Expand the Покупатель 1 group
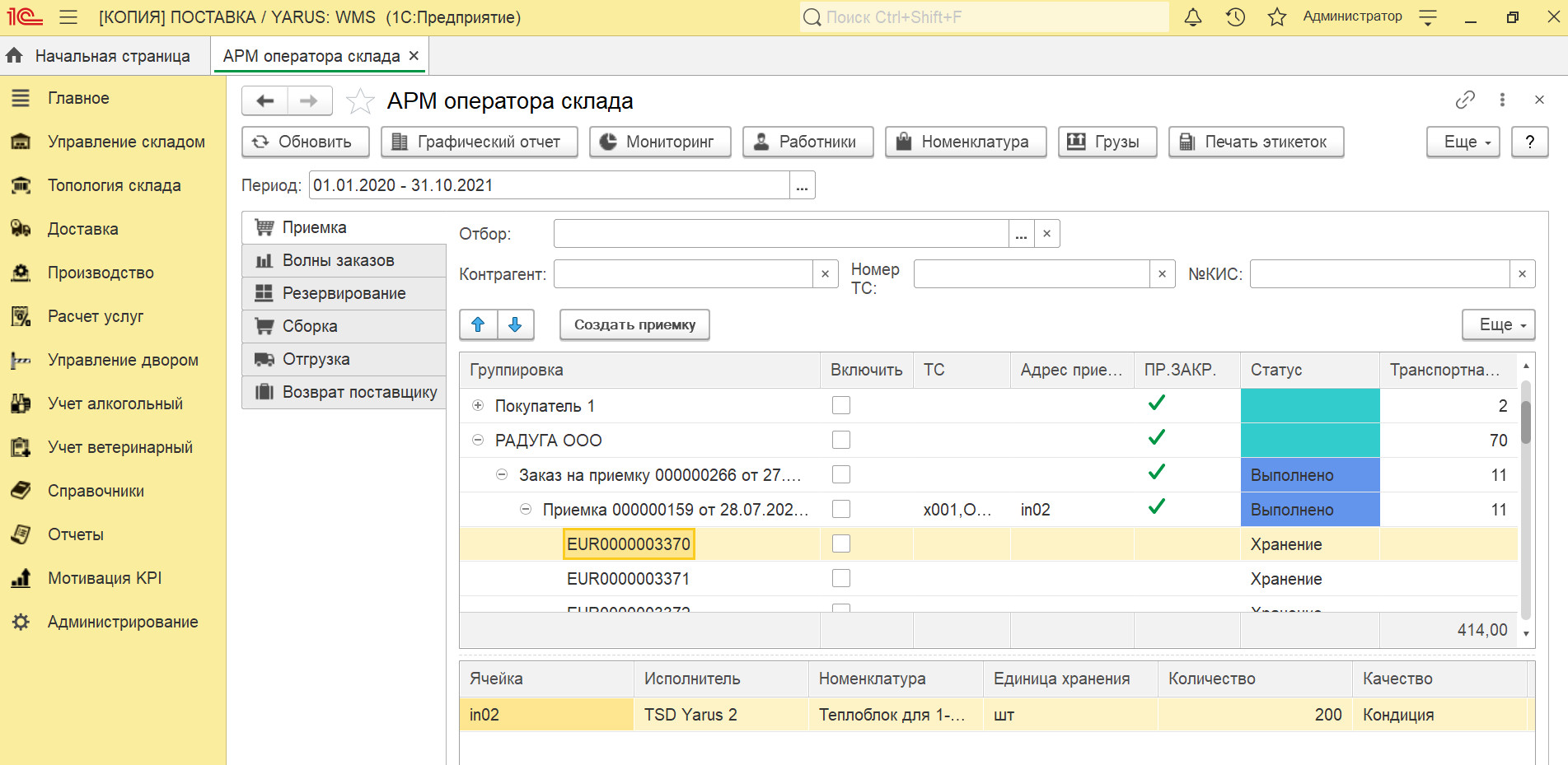This screenshot has height=765, width=1568. 478,405
